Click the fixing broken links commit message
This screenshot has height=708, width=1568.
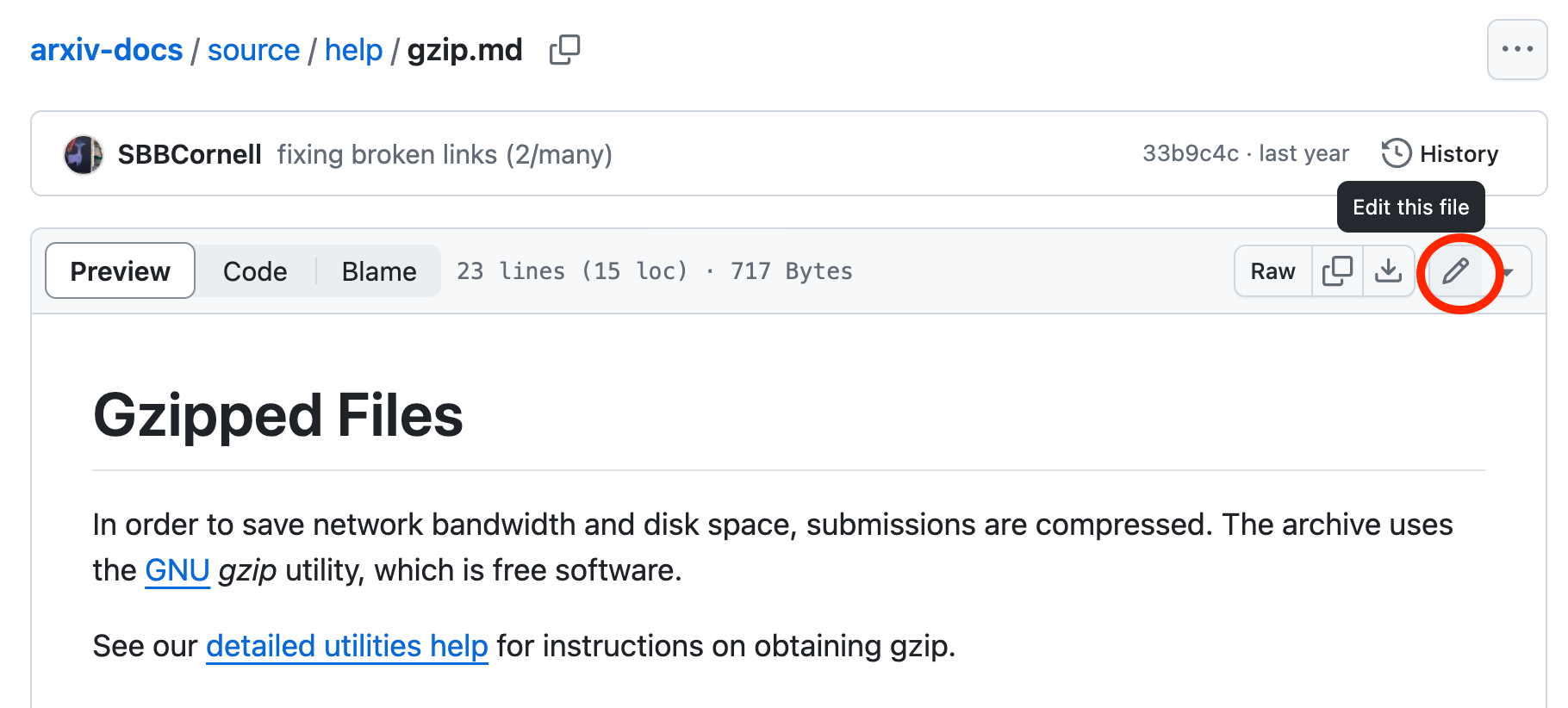445,154
